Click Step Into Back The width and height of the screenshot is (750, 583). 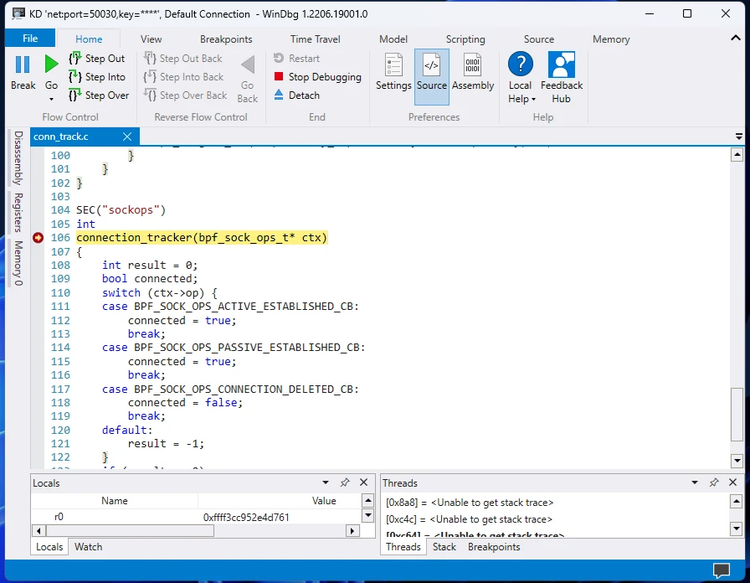pos(183,77)
